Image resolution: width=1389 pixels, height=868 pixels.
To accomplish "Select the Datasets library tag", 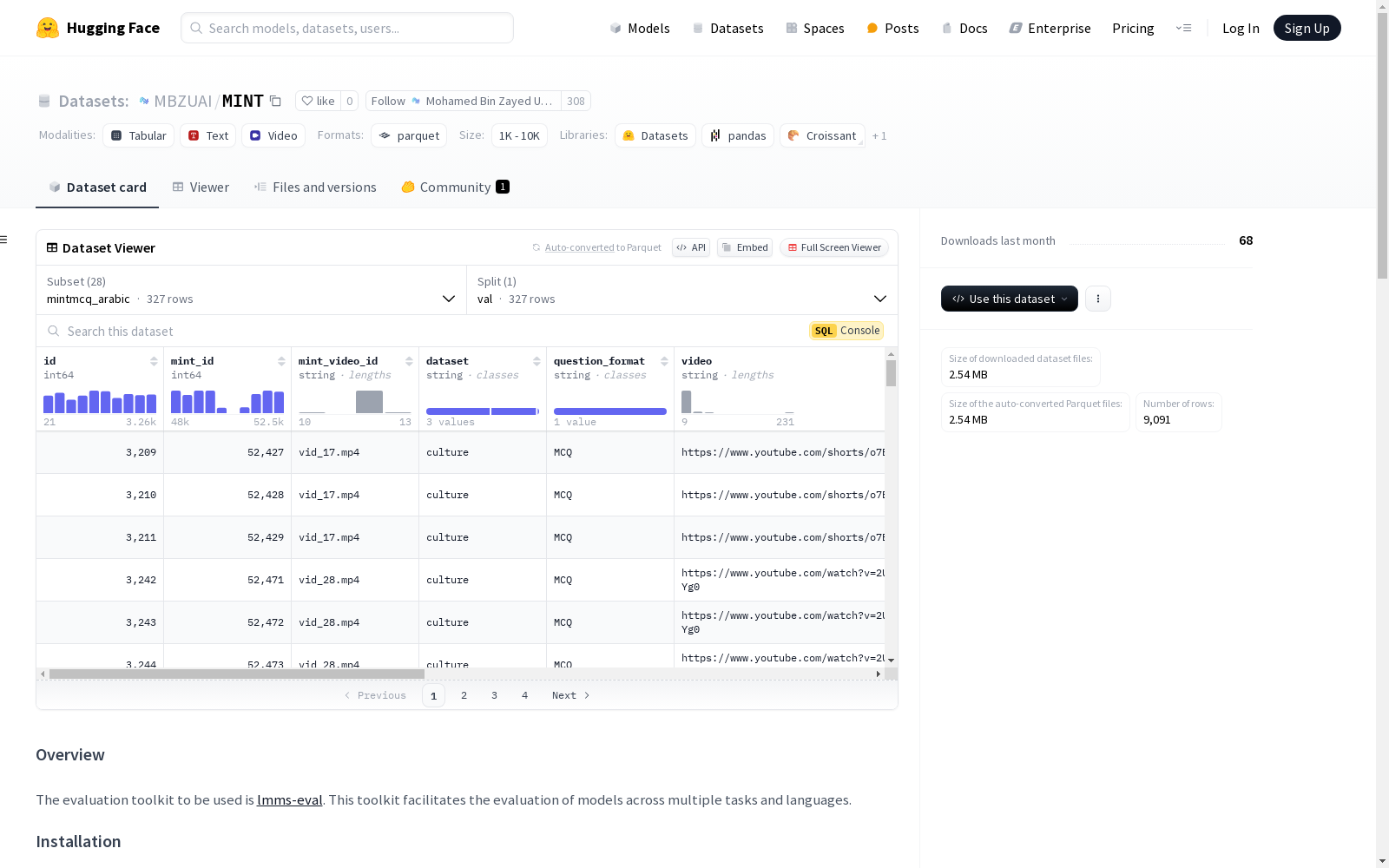I will pyautogui.click(x=655, y=135).
